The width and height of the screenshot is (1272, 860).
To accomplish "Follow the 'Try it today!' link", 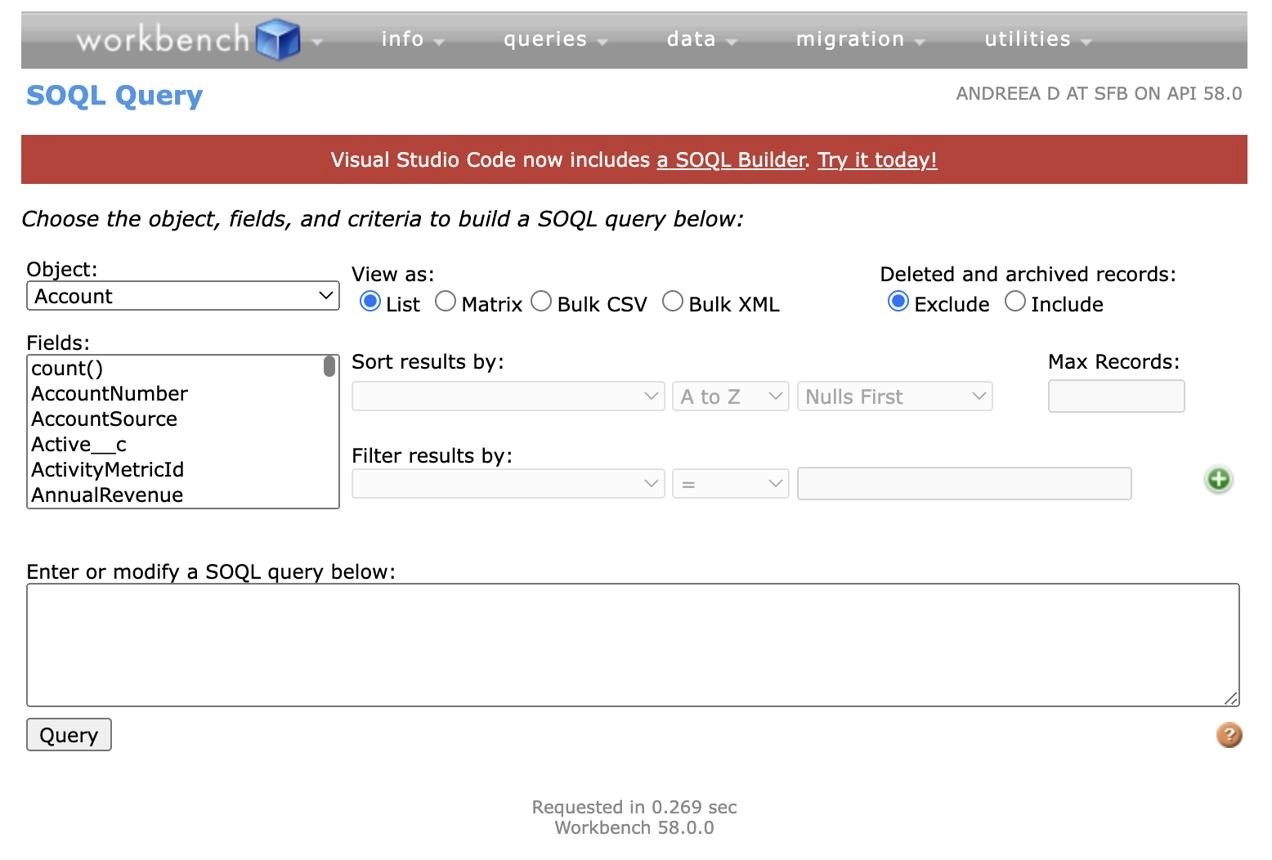I will coord(877,160).
